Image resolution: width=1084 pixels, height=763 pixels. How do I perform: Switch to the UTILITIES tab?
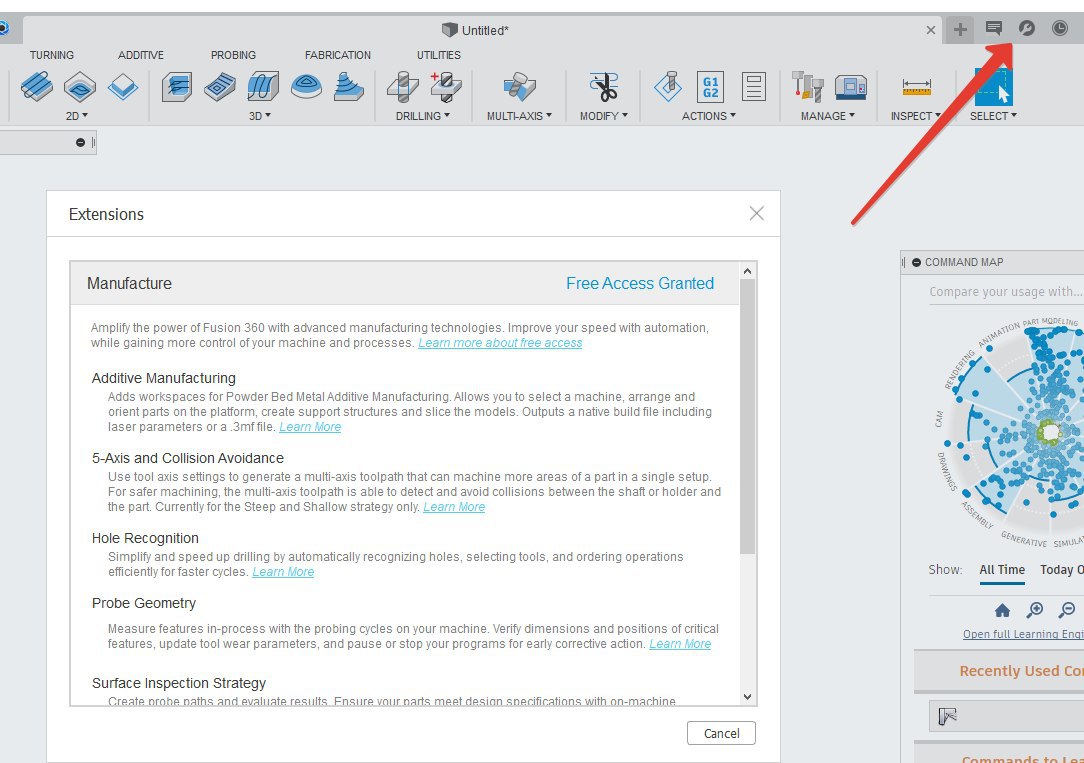click(x=438, y=55)
